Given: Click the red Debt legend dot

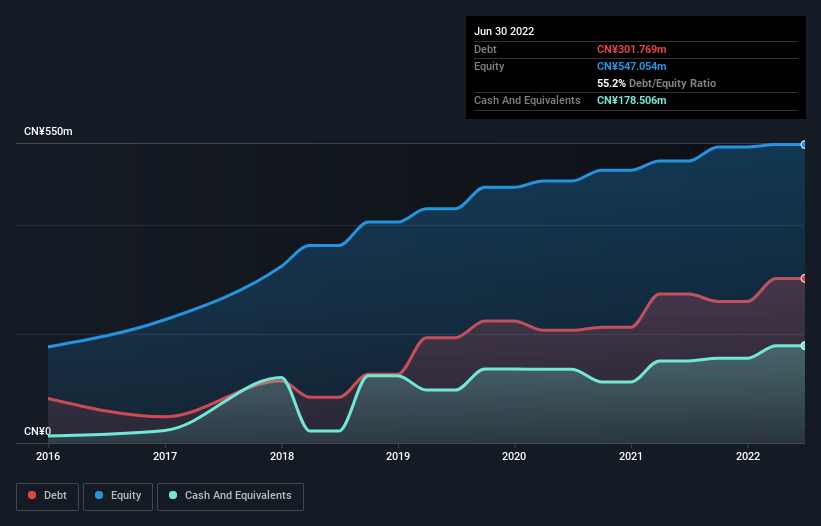Looking at the screenshot, I should pos(32,495).
